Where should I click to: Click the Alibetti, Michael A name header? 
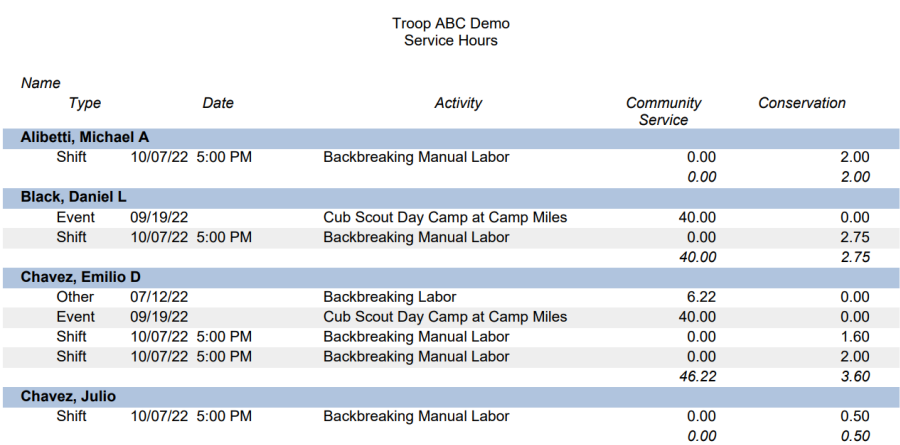click(451, 138)
